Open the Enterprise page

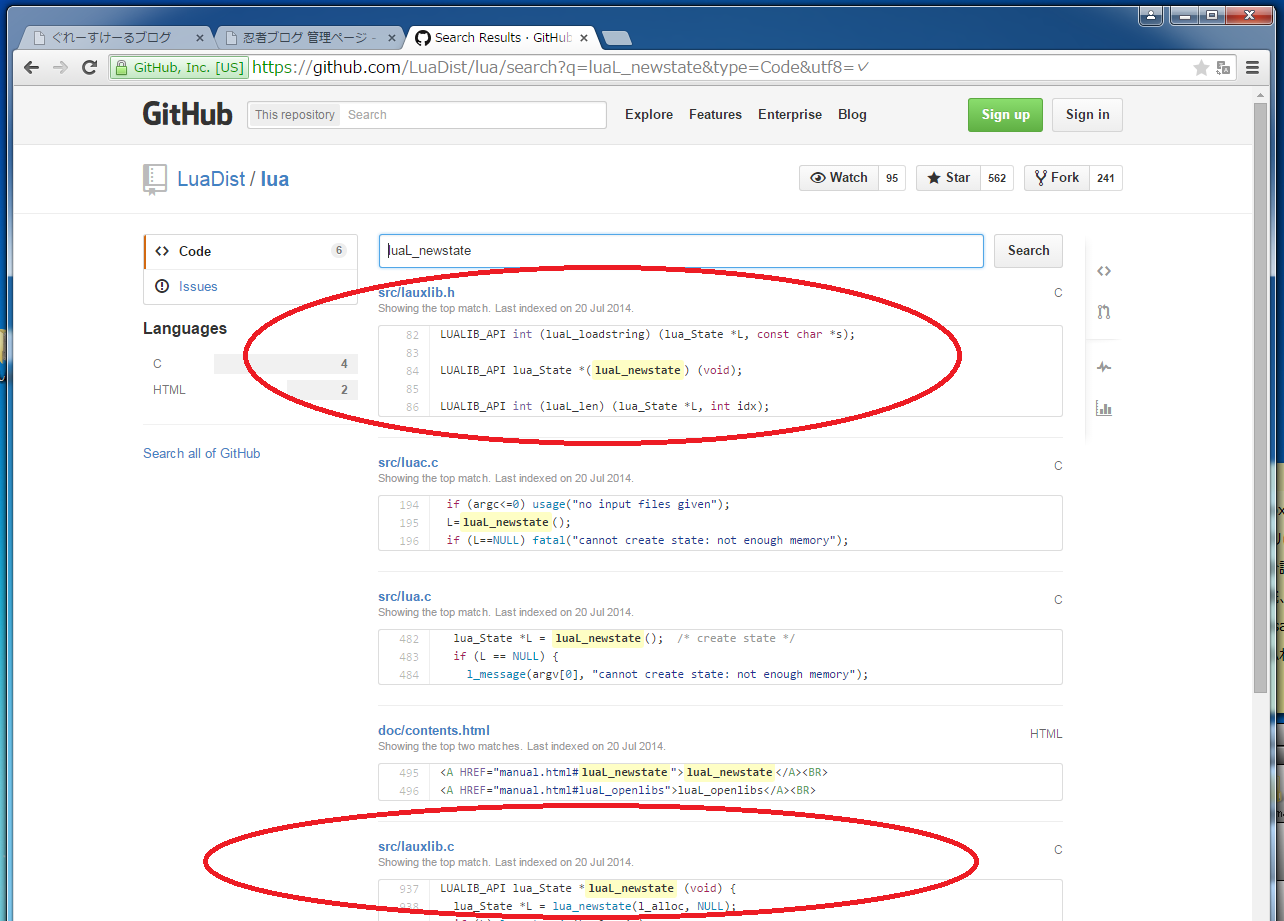[x=790, y=114]
